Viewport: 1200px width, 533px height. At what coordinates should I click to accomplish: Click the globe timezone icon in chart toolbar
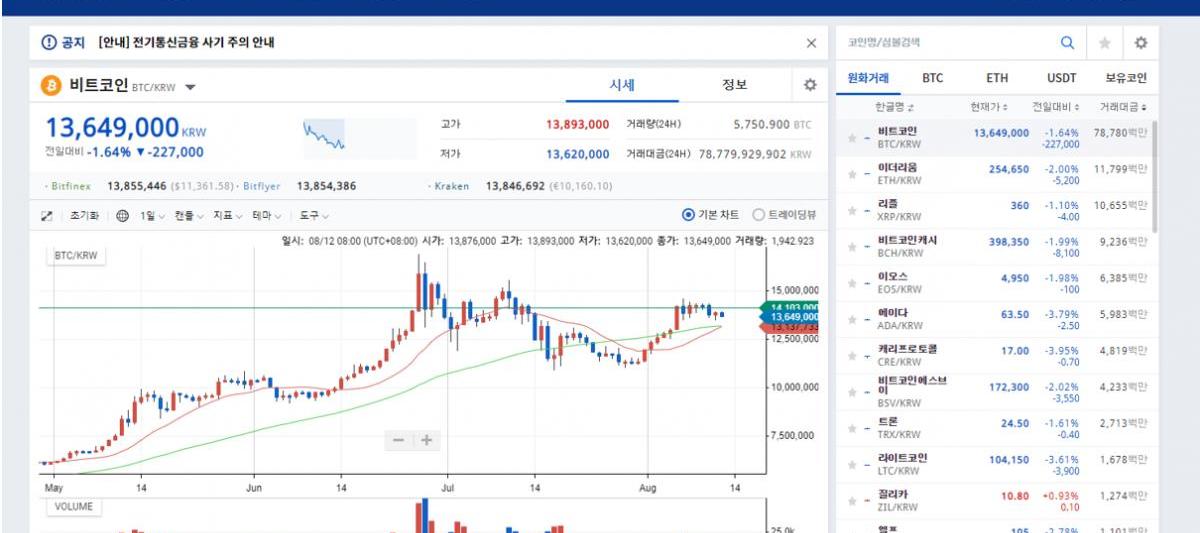point(122,215)
